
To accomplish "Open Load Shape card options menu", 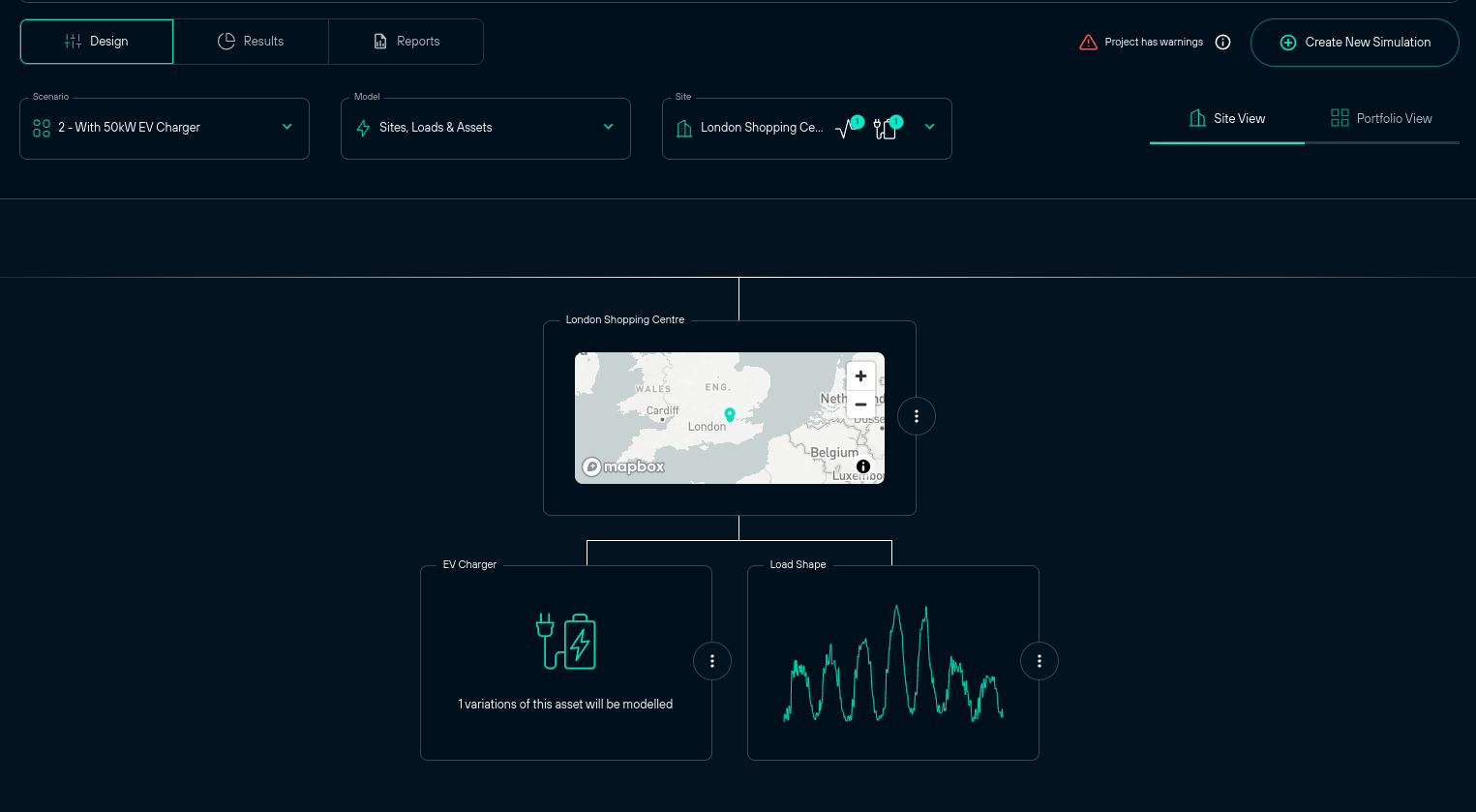I will pos(1039,661).
